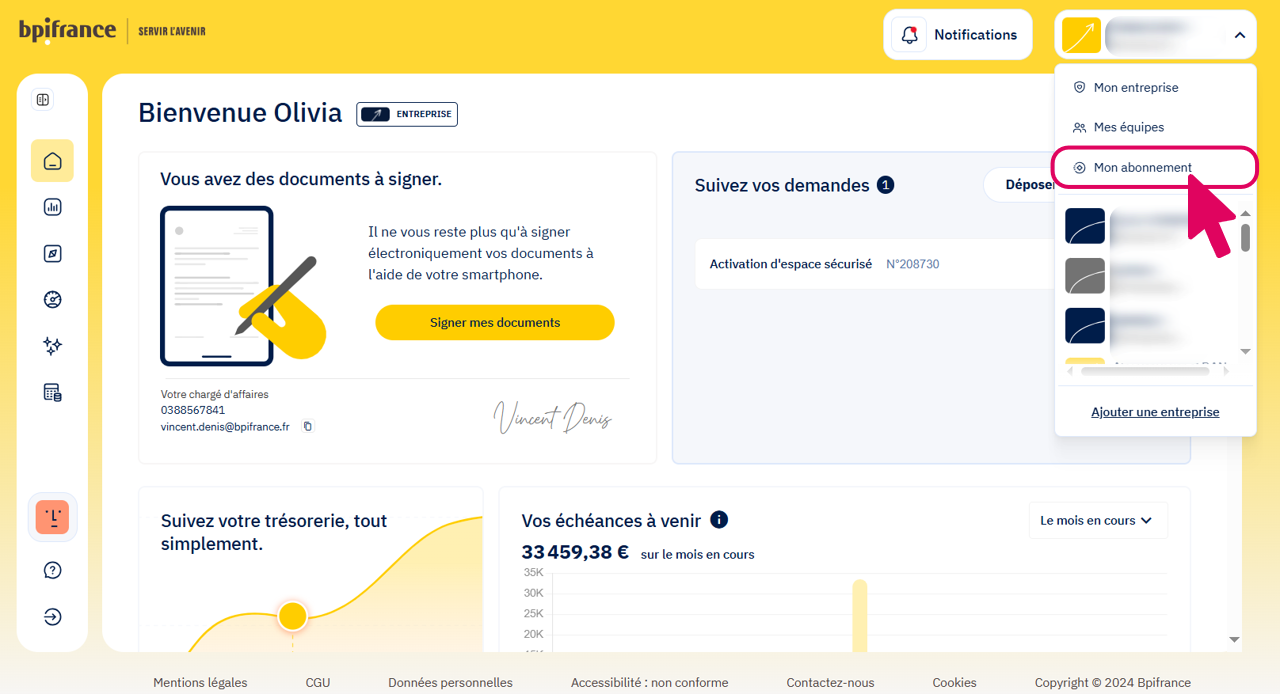Click the yellow company logo in header
The image size is (1280, 694).
click(1081, 35)
